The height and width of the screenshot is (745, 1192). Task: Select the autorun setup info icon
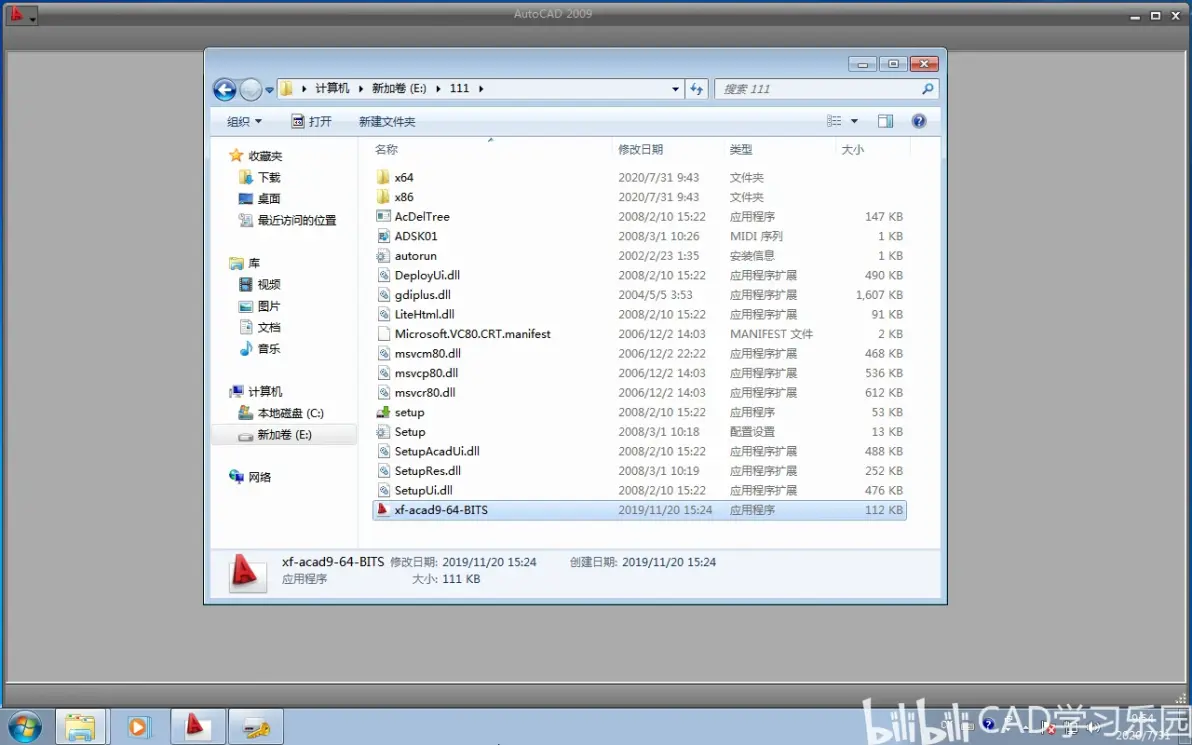coord(383,255)
